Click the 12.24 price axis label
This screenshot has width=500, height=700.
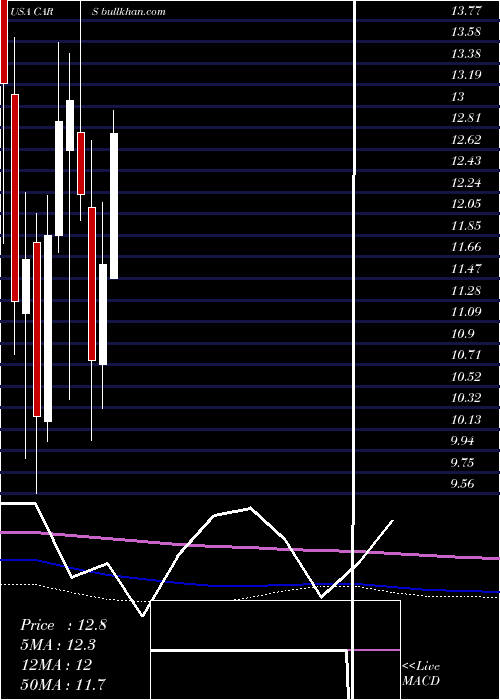click(467, 182)
